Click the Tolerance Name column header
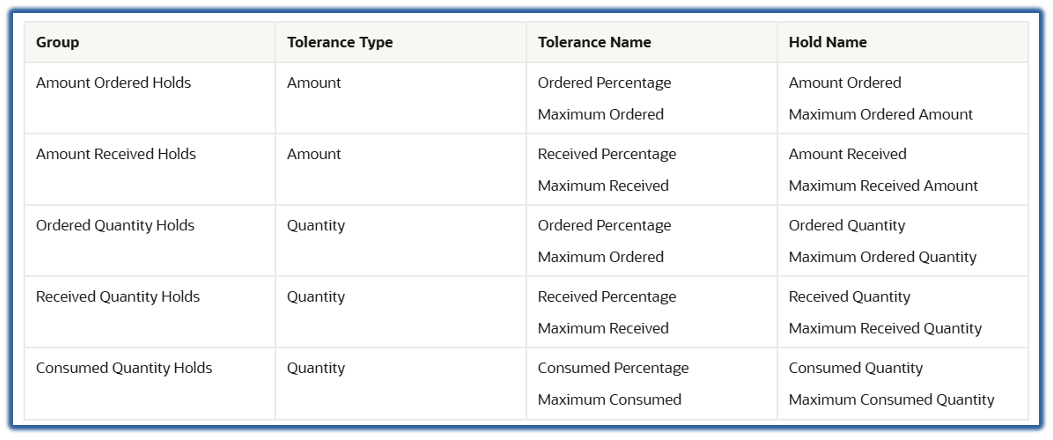The width and height of the screenshot is (1053, 440). coord(594,43)
